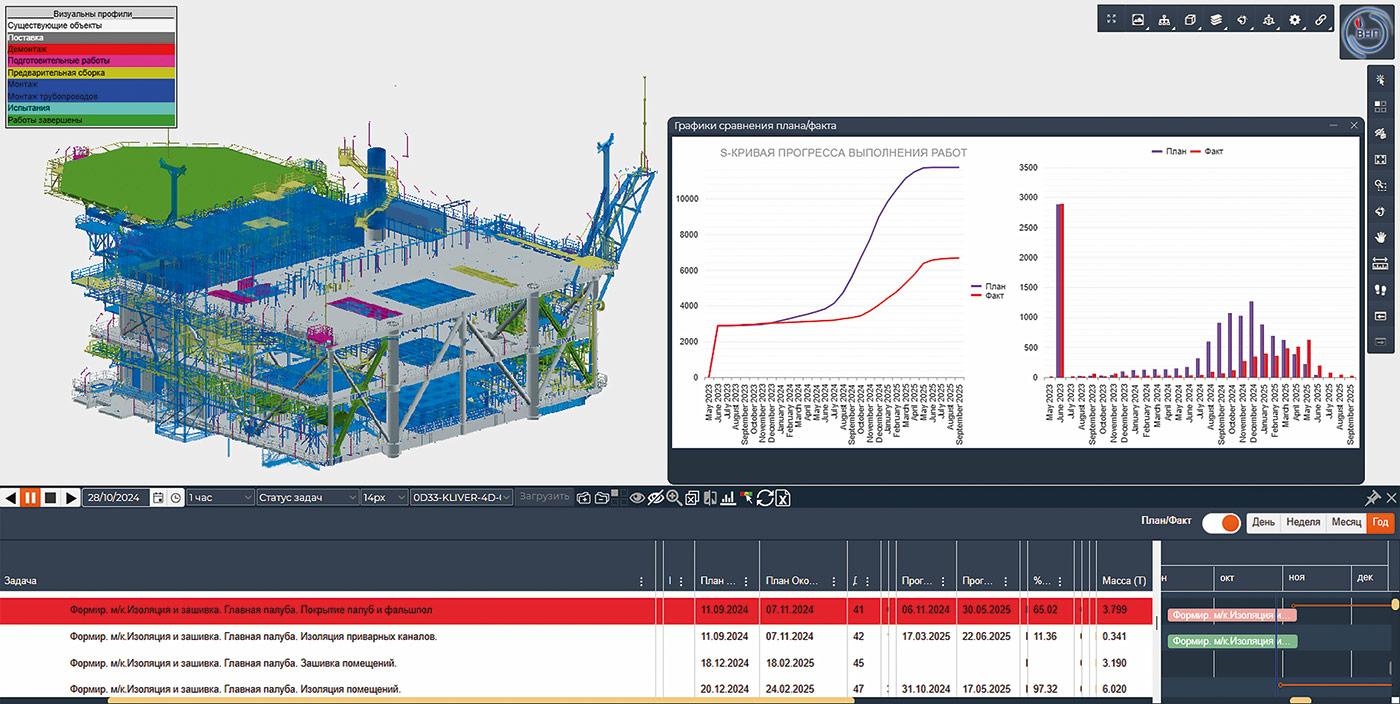Click the settings gear in top toolbar
Viewport: 1400px width, 704px height.
click(1295, 19)
